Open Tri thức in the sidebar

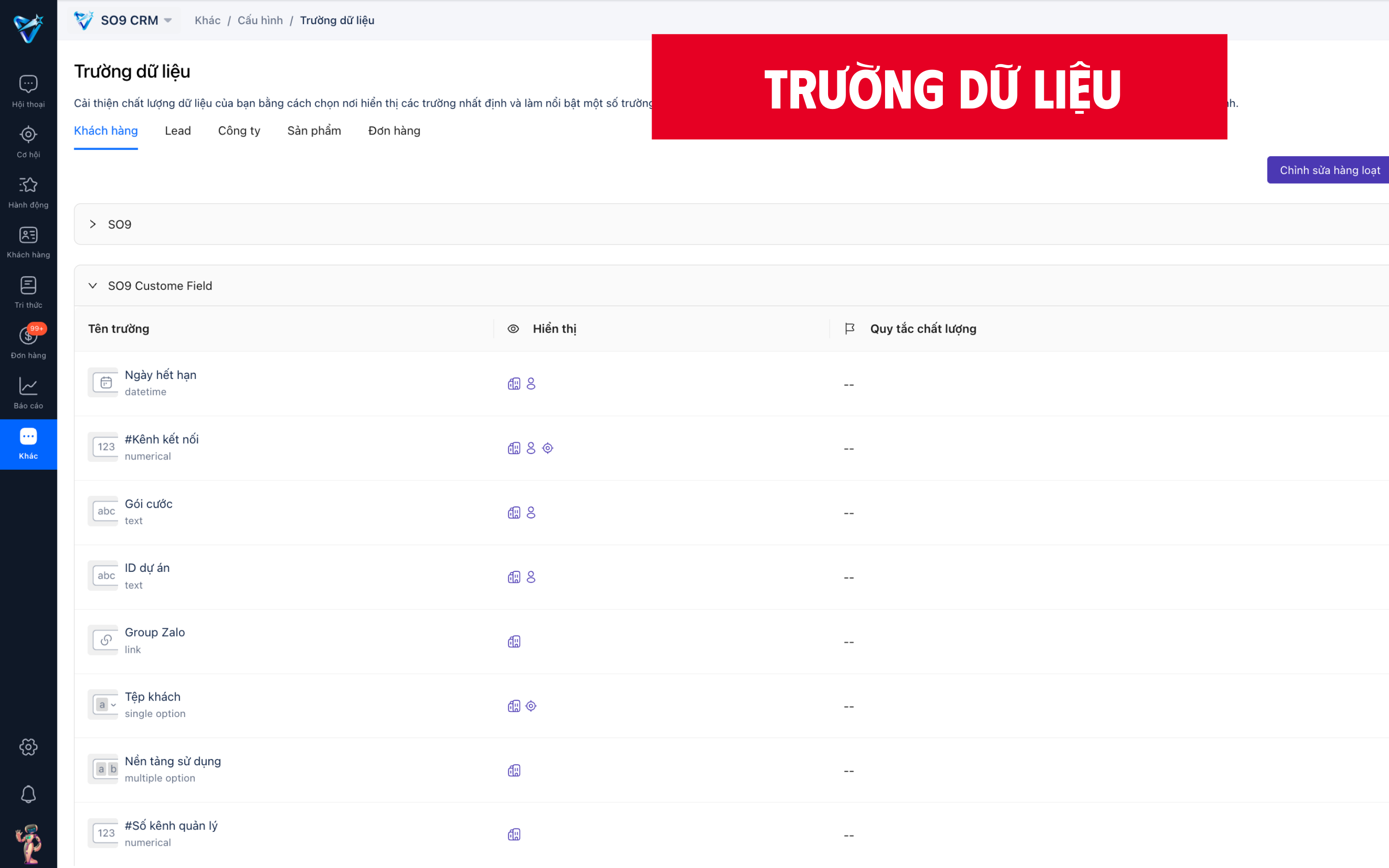click(x=28, y=293)
